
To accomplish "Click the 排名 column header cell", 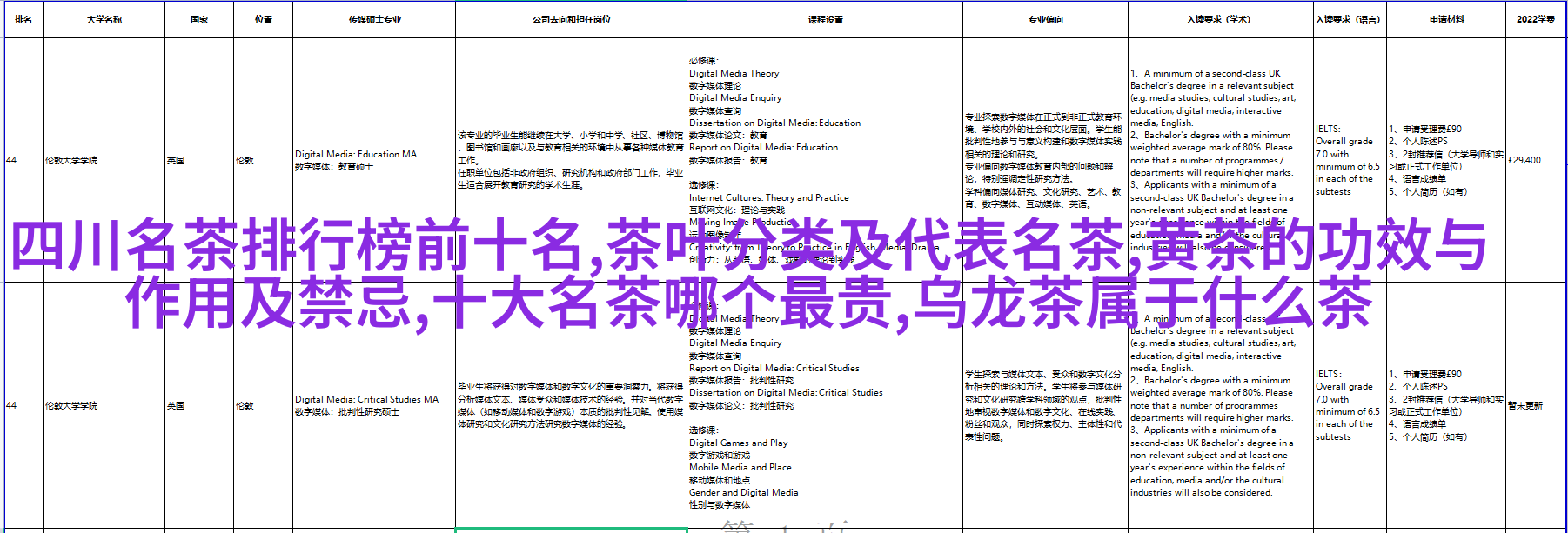I will coord(23,19).
